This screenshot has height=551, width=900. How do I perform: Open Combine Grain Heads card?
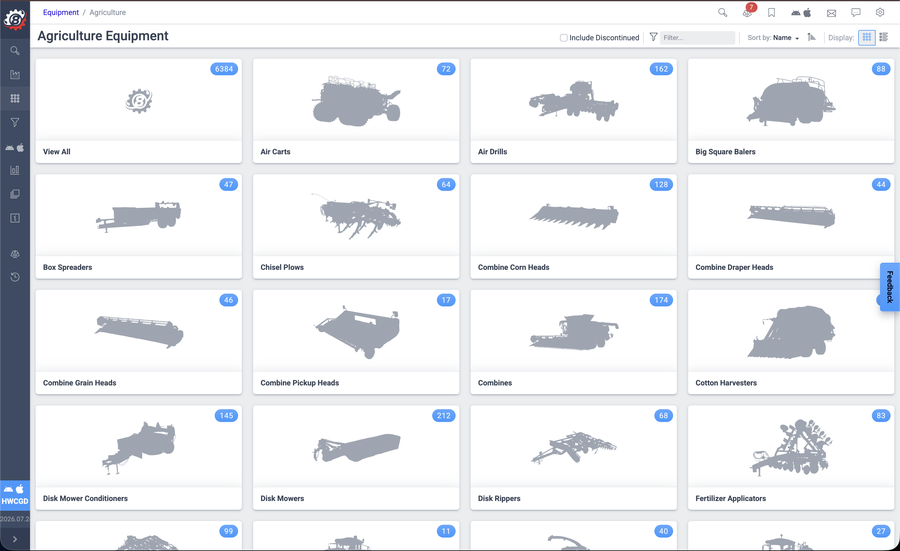[x=138, y=342]
